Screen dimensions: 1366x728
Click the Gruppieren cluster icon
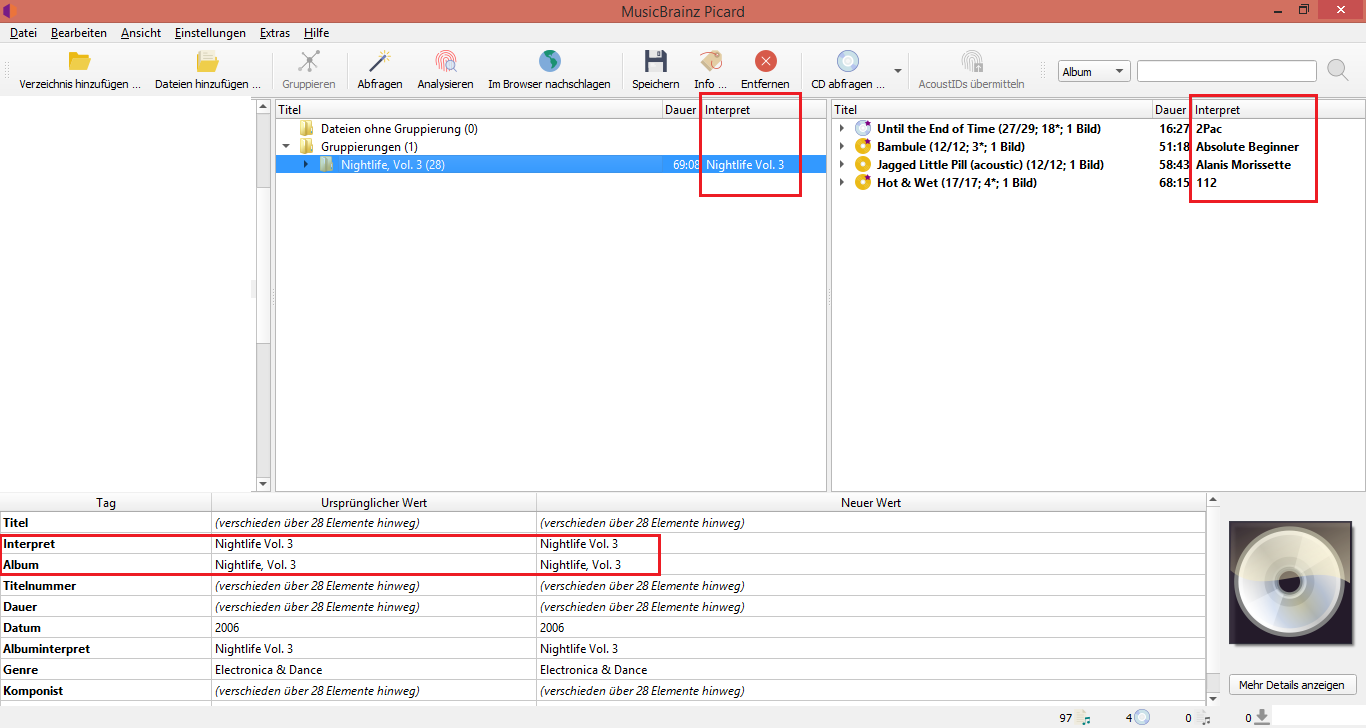(x=309, y=62)
